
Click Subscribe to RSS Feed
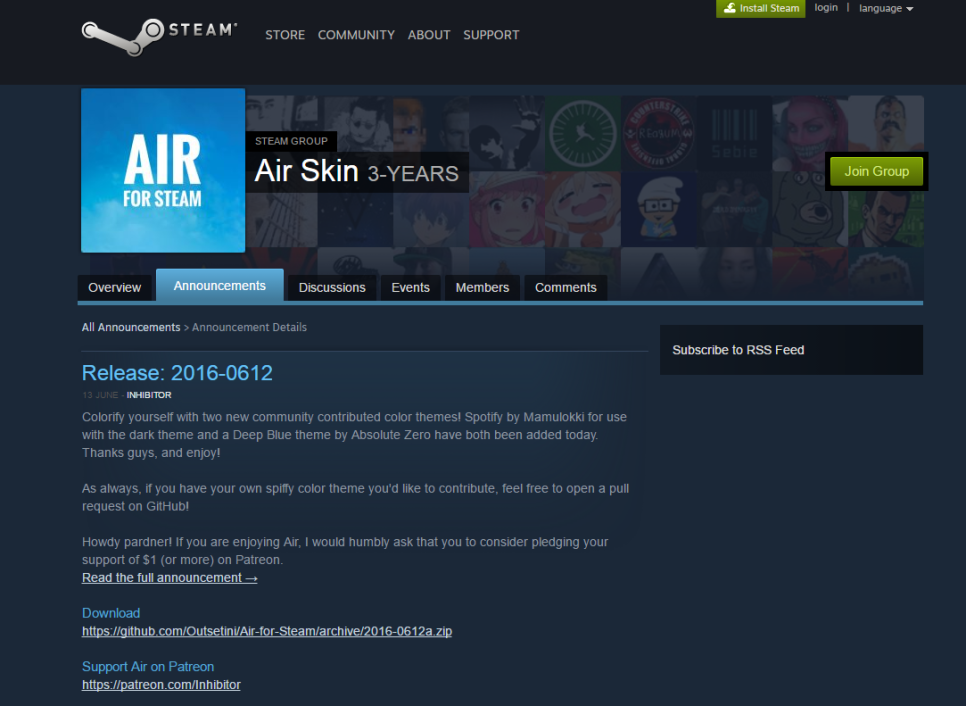738,350
